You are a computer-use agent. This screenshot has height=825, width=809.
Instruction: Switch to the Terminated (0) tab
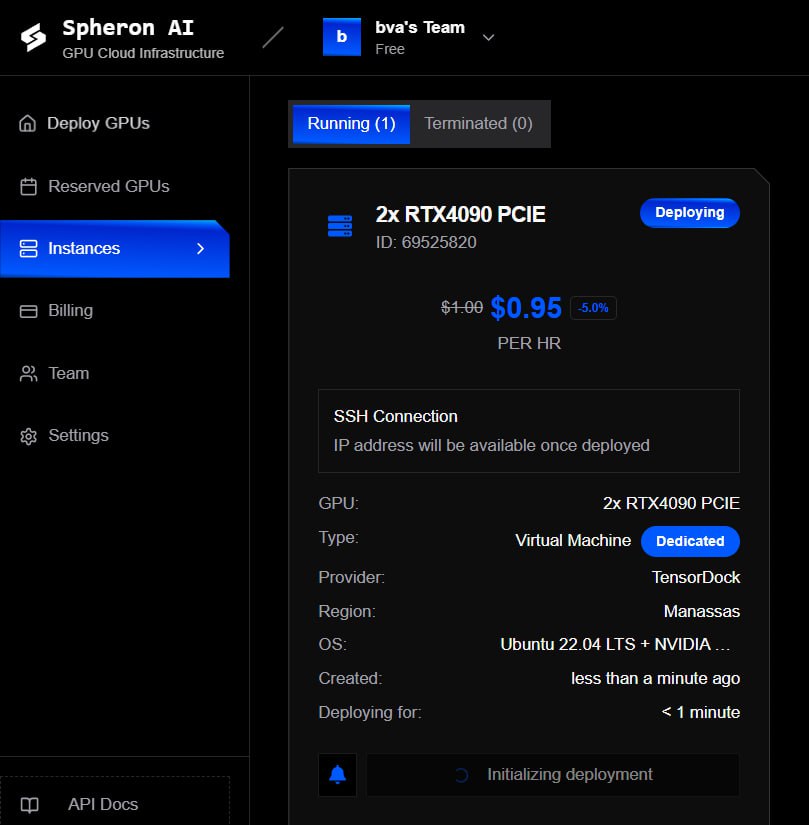[x=478, y=124]
